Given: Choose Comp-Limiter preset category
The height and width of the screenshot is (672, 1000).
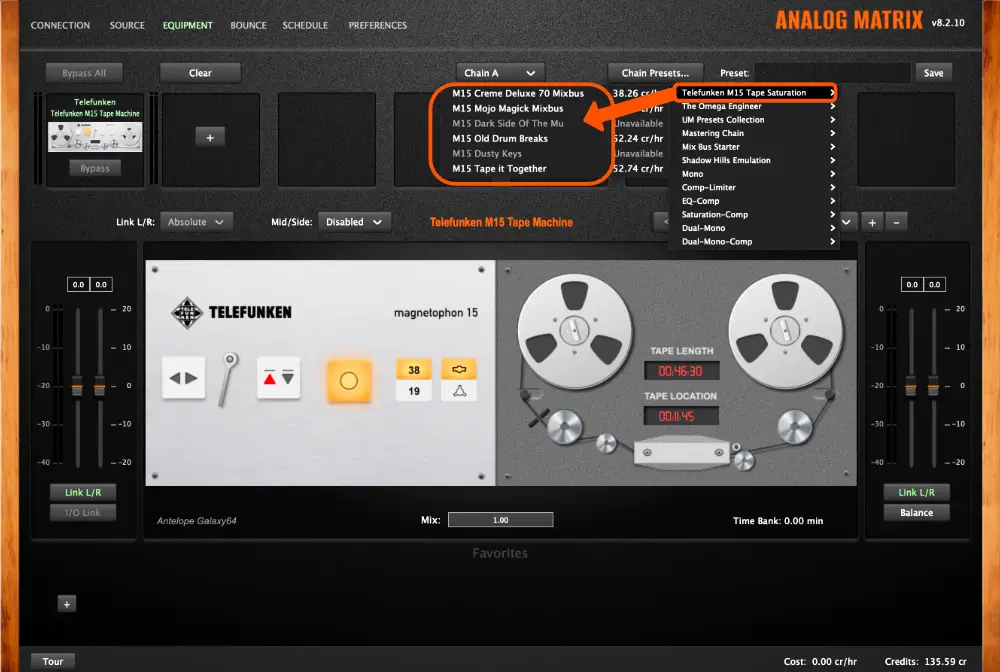Looking at the screenshot, I should coord(756,187).
